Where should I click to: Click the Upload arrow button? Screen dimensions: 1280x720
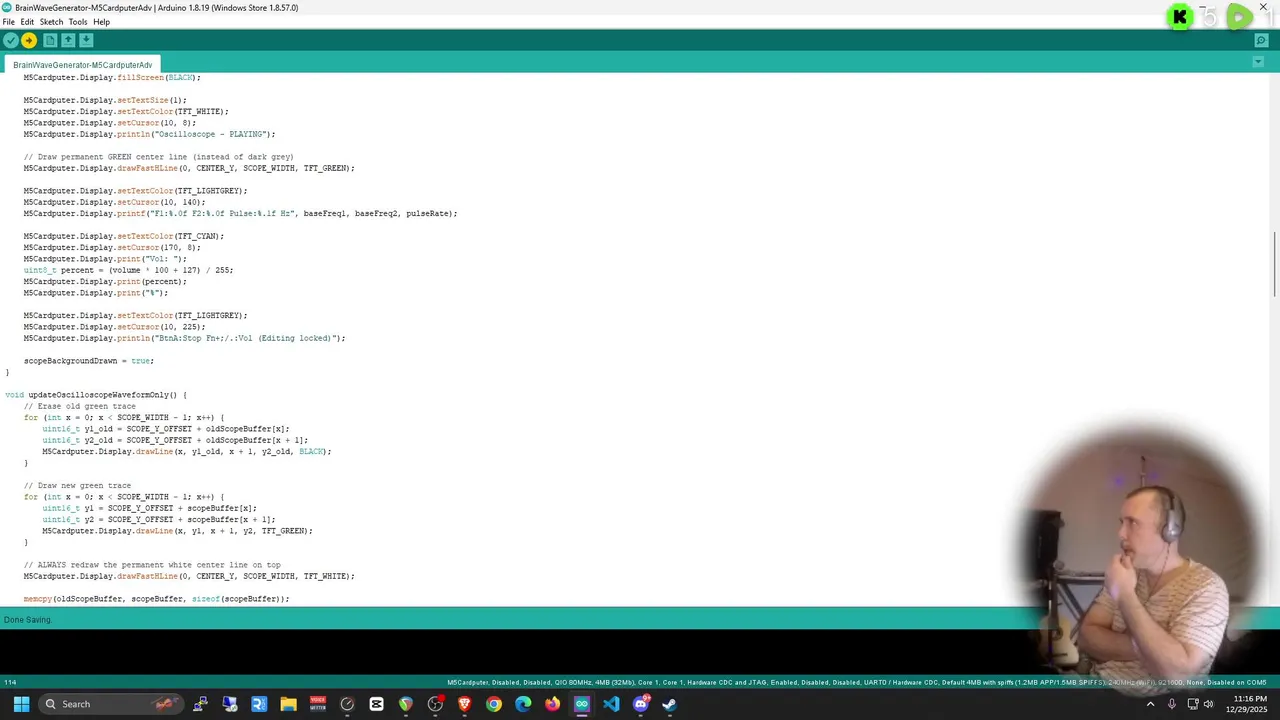click(x=29, y=40)
